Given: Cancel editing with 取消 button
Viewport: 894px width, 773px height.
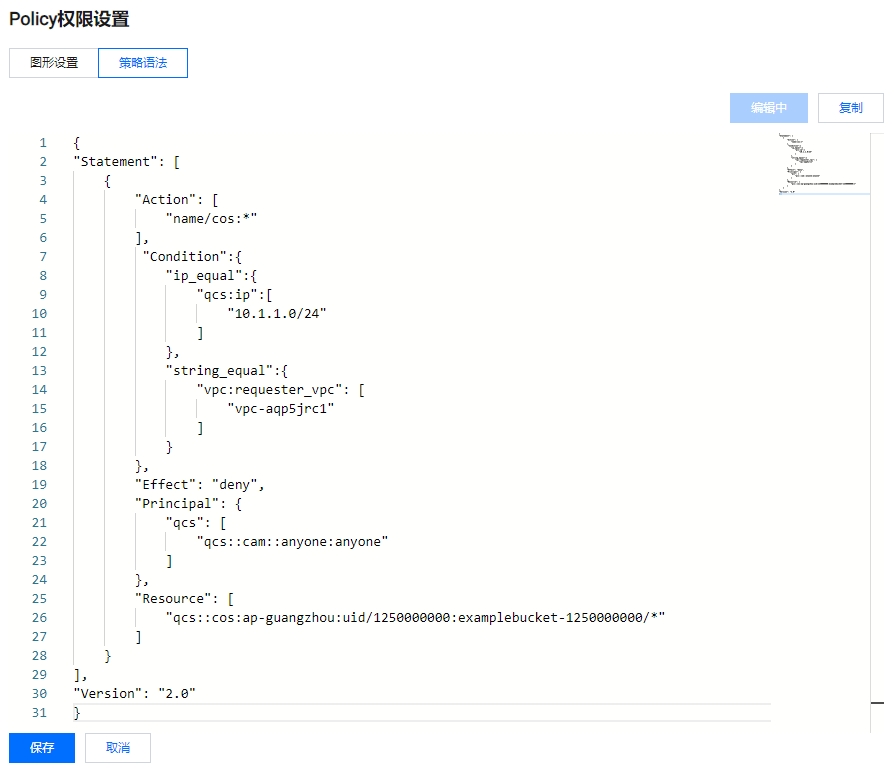Looking at the screenshot, I should tap(118, 748).
